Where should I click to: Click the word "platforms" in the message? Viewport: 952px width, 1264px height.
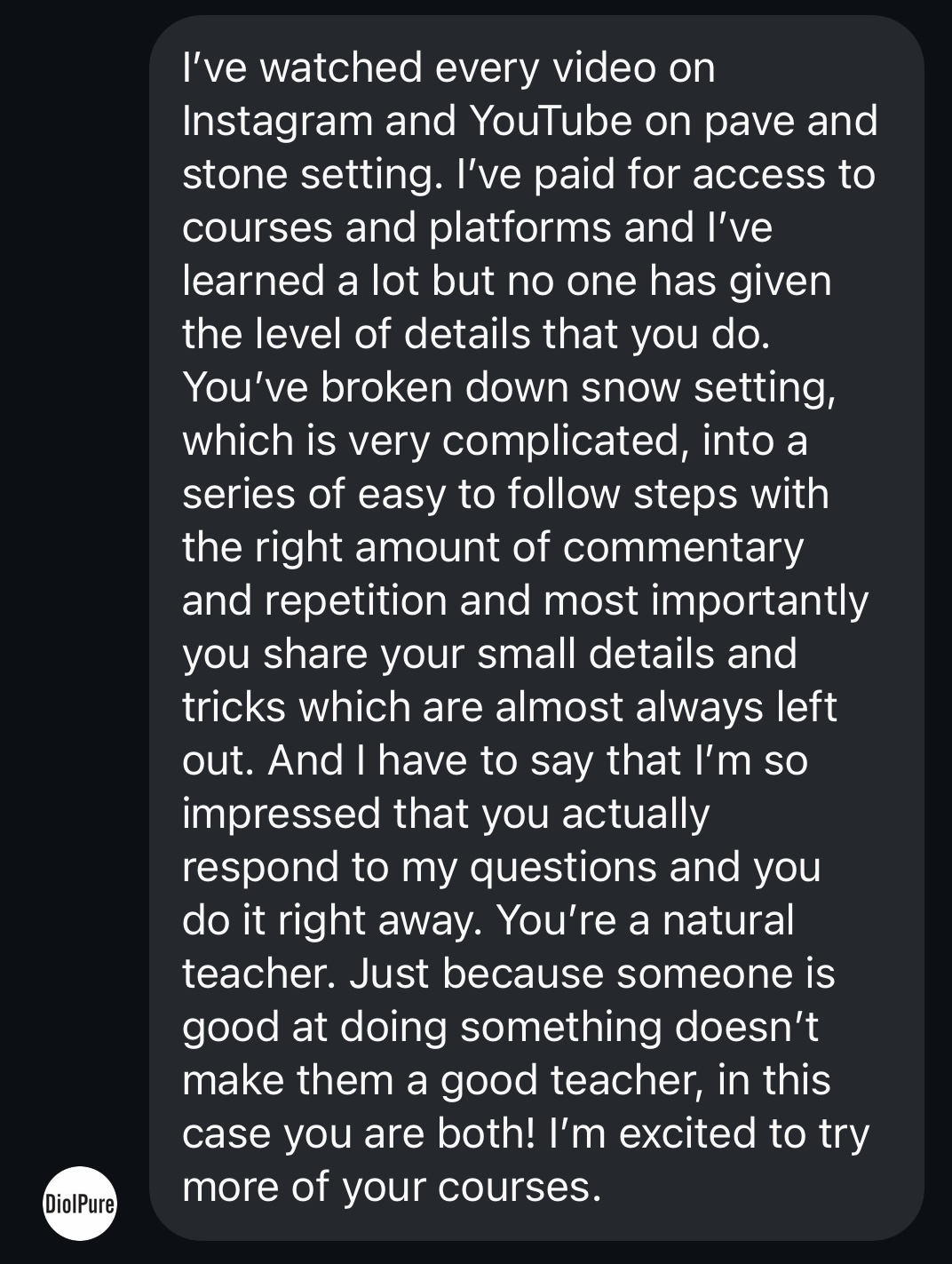[520, 228]
